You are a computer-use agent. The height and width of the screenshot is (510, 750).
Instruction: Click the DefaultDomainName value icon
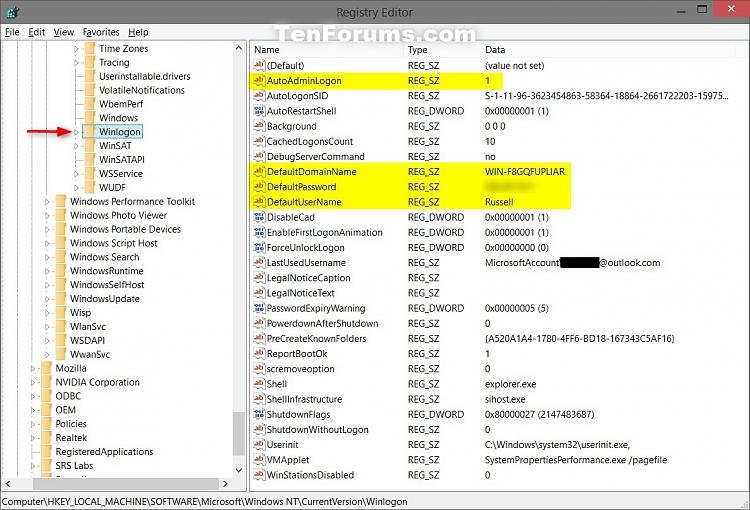click(259, 171)
